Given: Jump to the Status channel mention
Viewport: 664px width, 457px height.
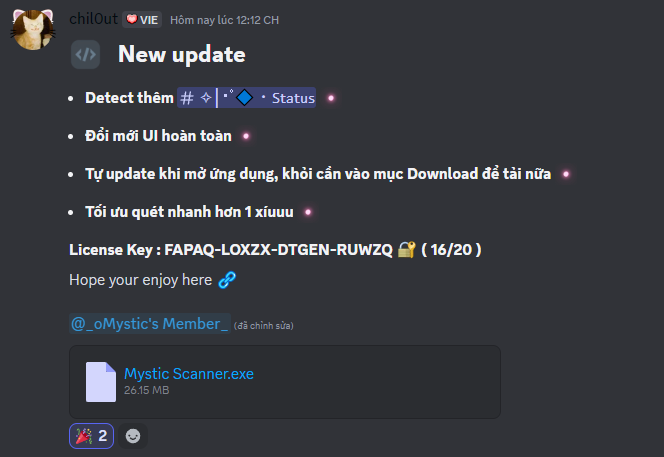Looking at the screenshot, I should click(x=246, y=98).
